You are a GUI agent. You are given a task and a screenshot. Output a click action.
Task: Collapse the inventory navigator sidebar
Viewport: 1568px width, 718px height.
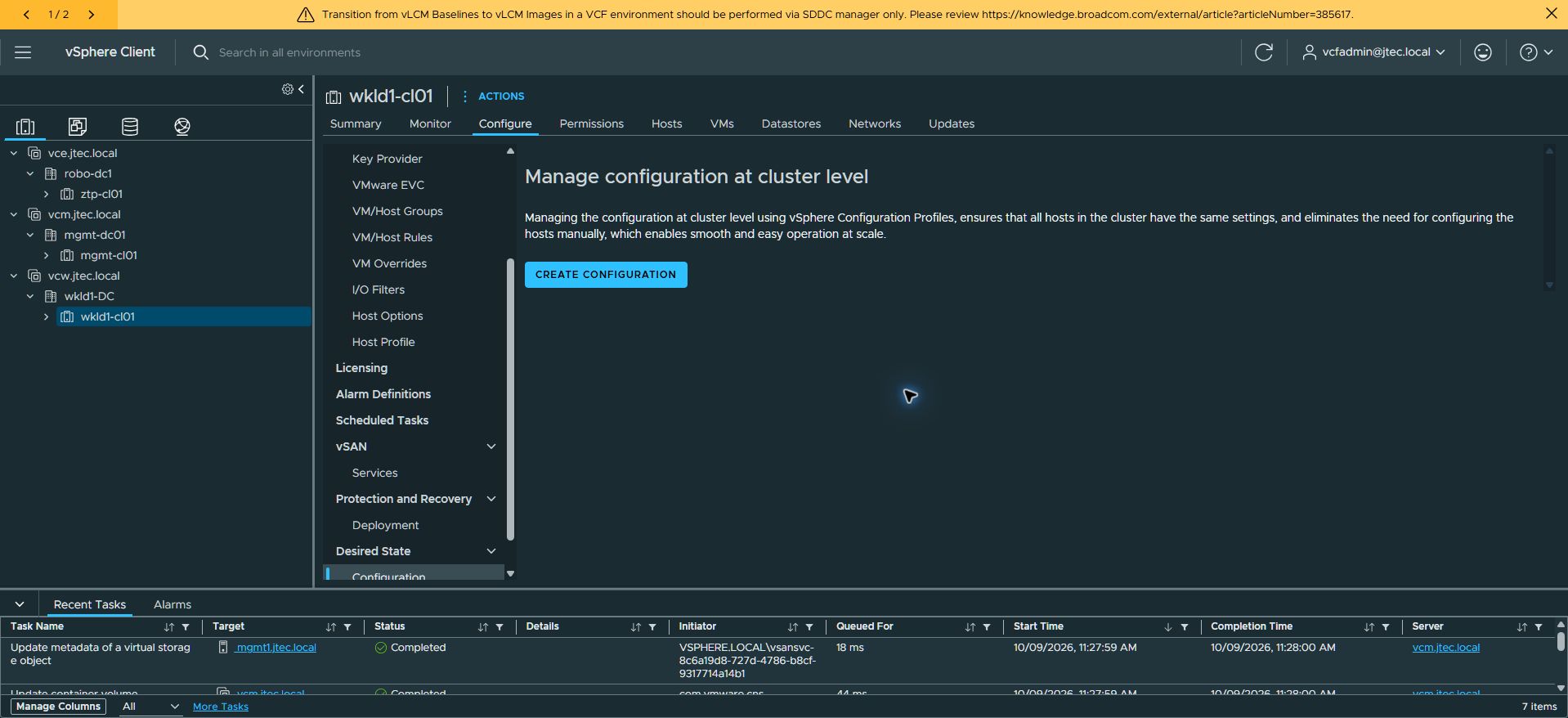click(302, 89)
